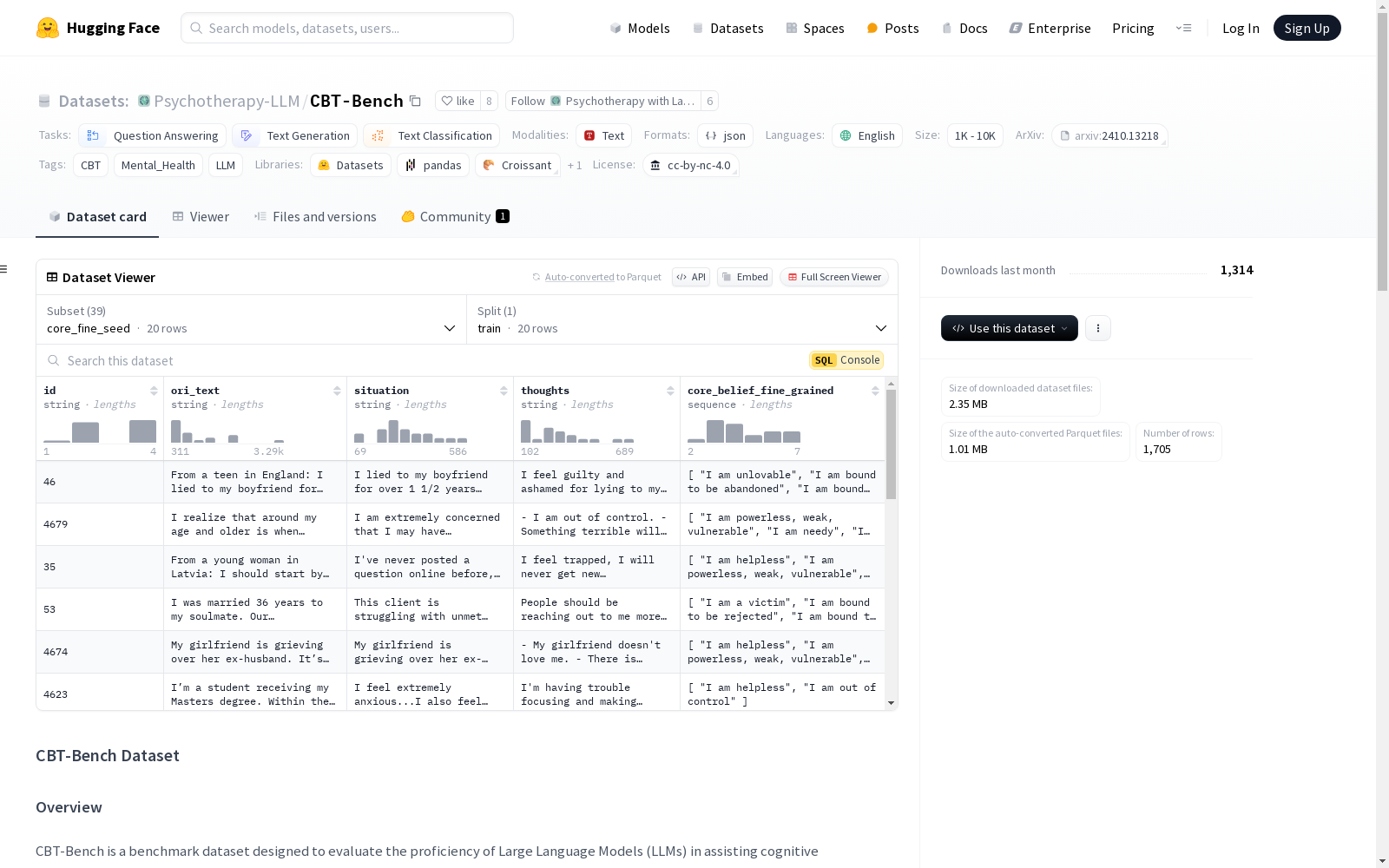Select the row with id 4679
The image size is (1389, 868).
click(x=460, y=524)
